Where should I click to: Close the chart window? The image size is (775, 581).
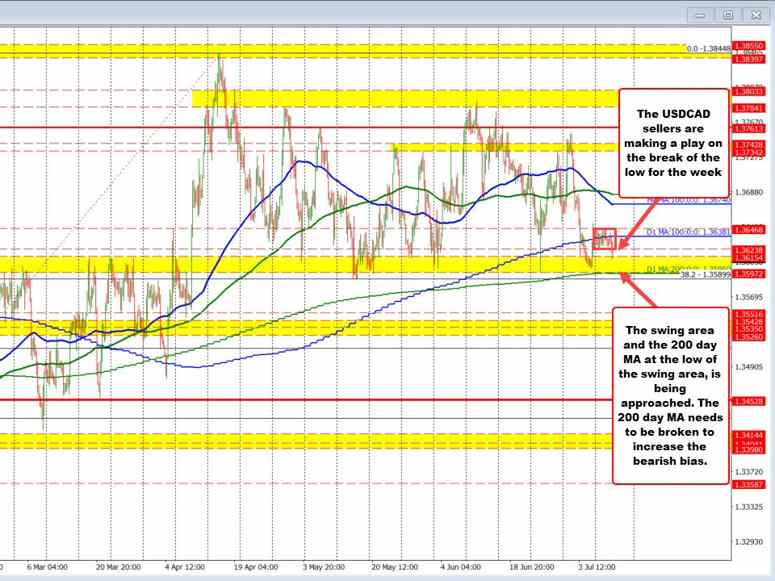(756, 15)
